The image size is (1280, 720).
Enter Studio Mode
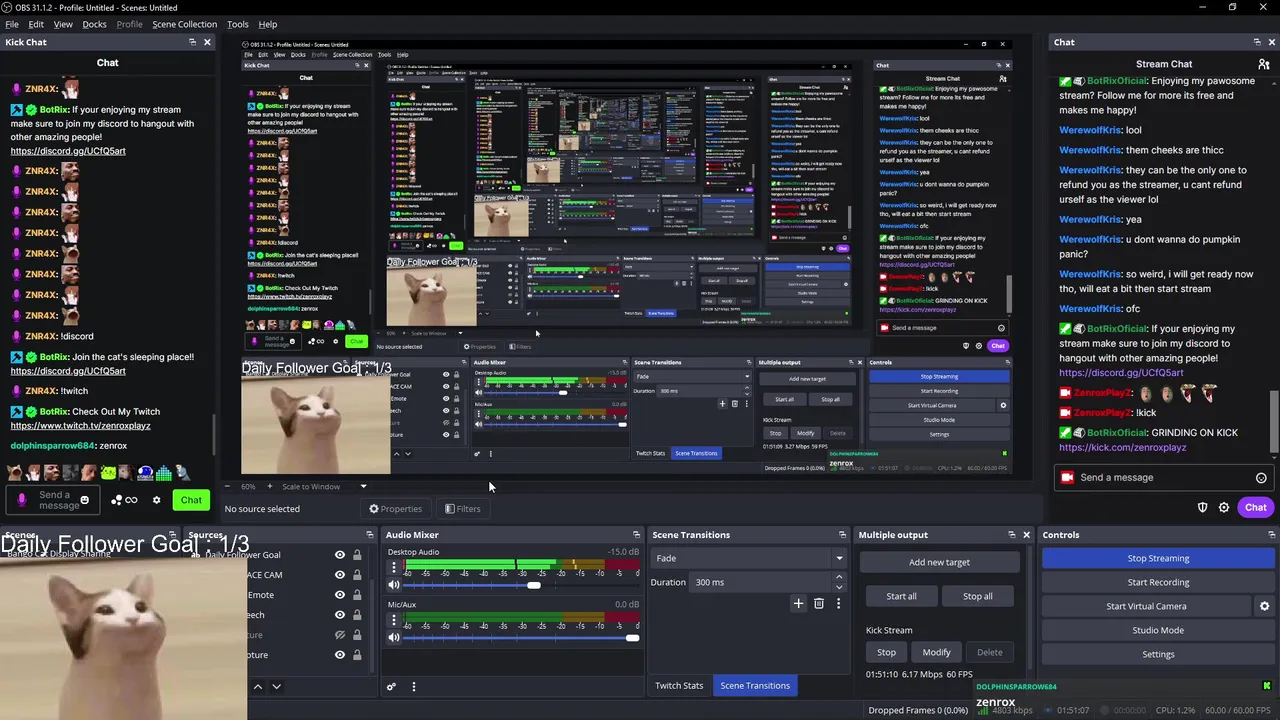point(1158,630)
